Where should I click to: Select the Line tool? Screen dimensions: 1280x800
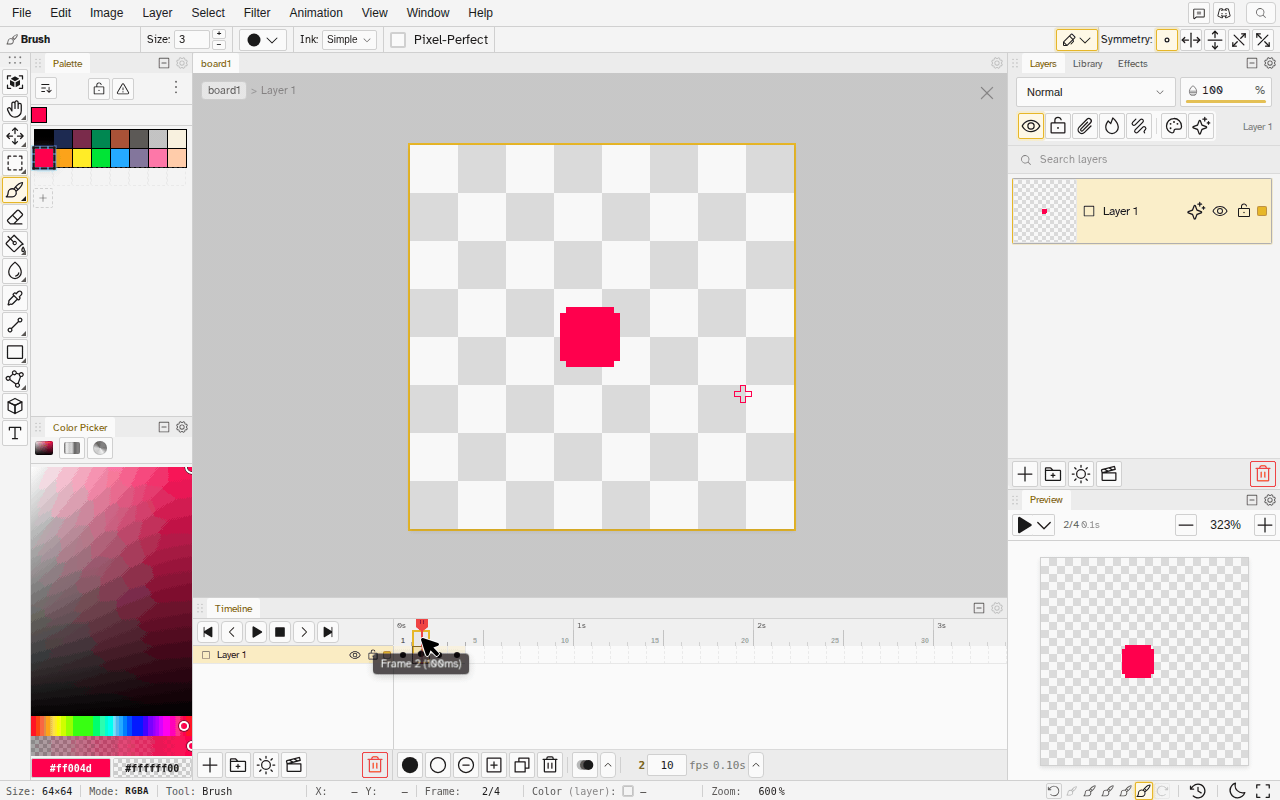pyautogui.click(x=15, y=325)
